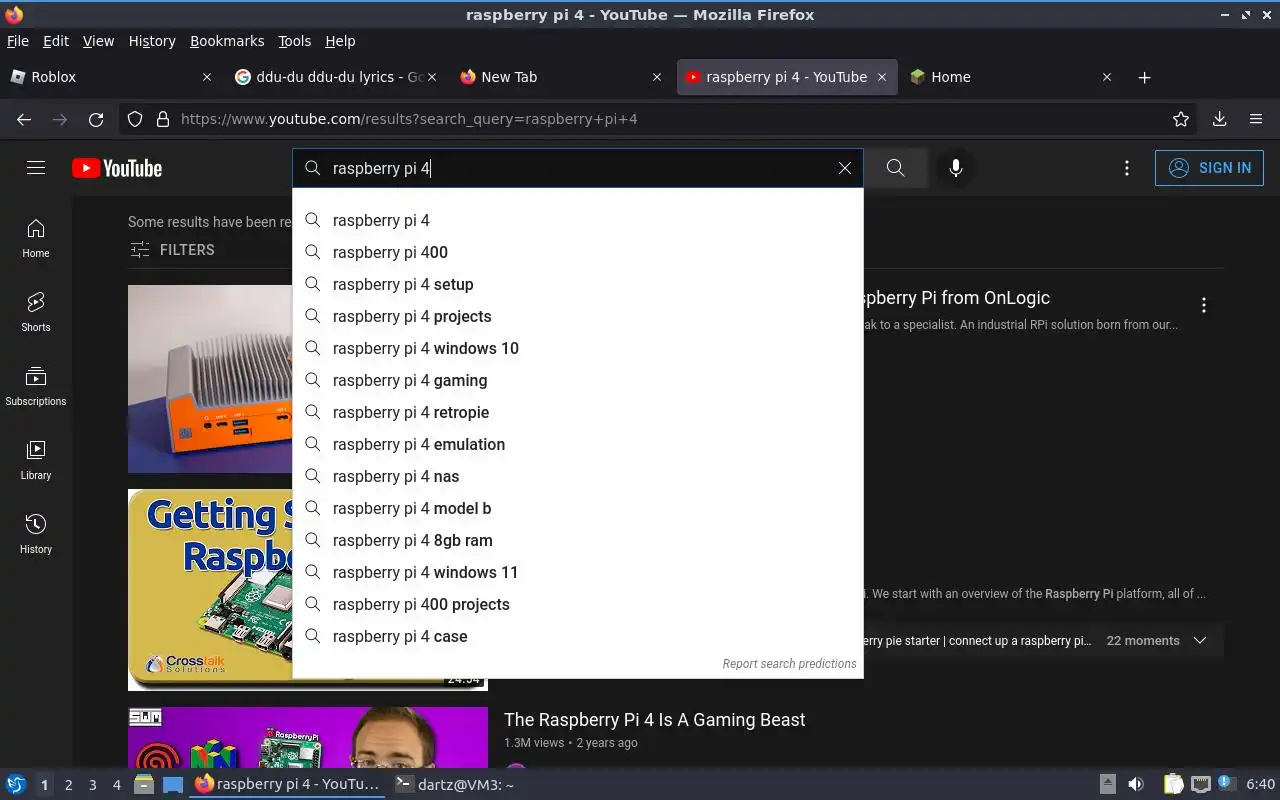Select suggestion 'raspberry pi 4 emulation'
1280x800 pixels.
click(578, 444)
